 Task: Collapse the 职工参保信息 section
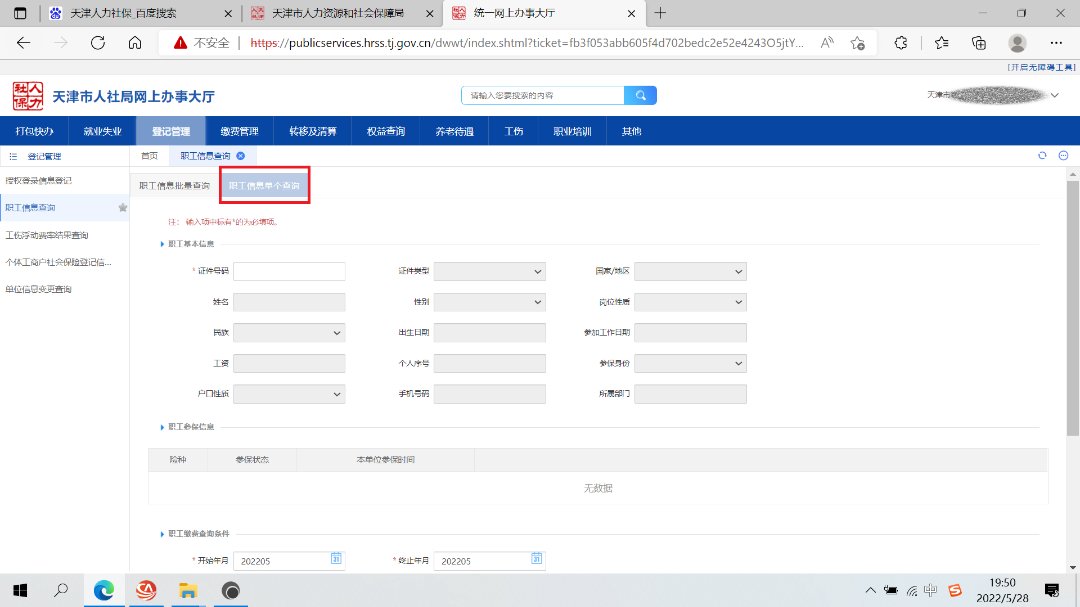(x=163, y=427)
